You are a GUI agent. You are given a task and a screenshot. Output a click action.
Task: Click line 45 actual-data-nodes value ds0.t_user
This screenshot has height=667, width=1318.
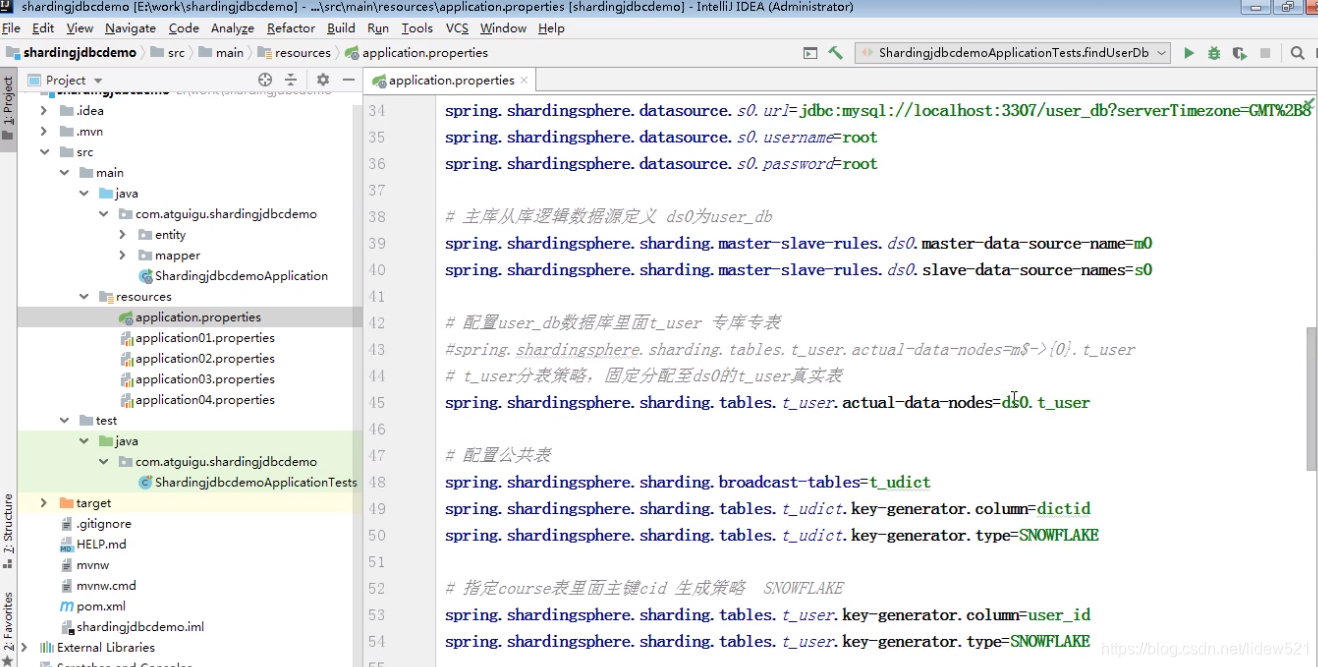click(x=1045, y=403)
